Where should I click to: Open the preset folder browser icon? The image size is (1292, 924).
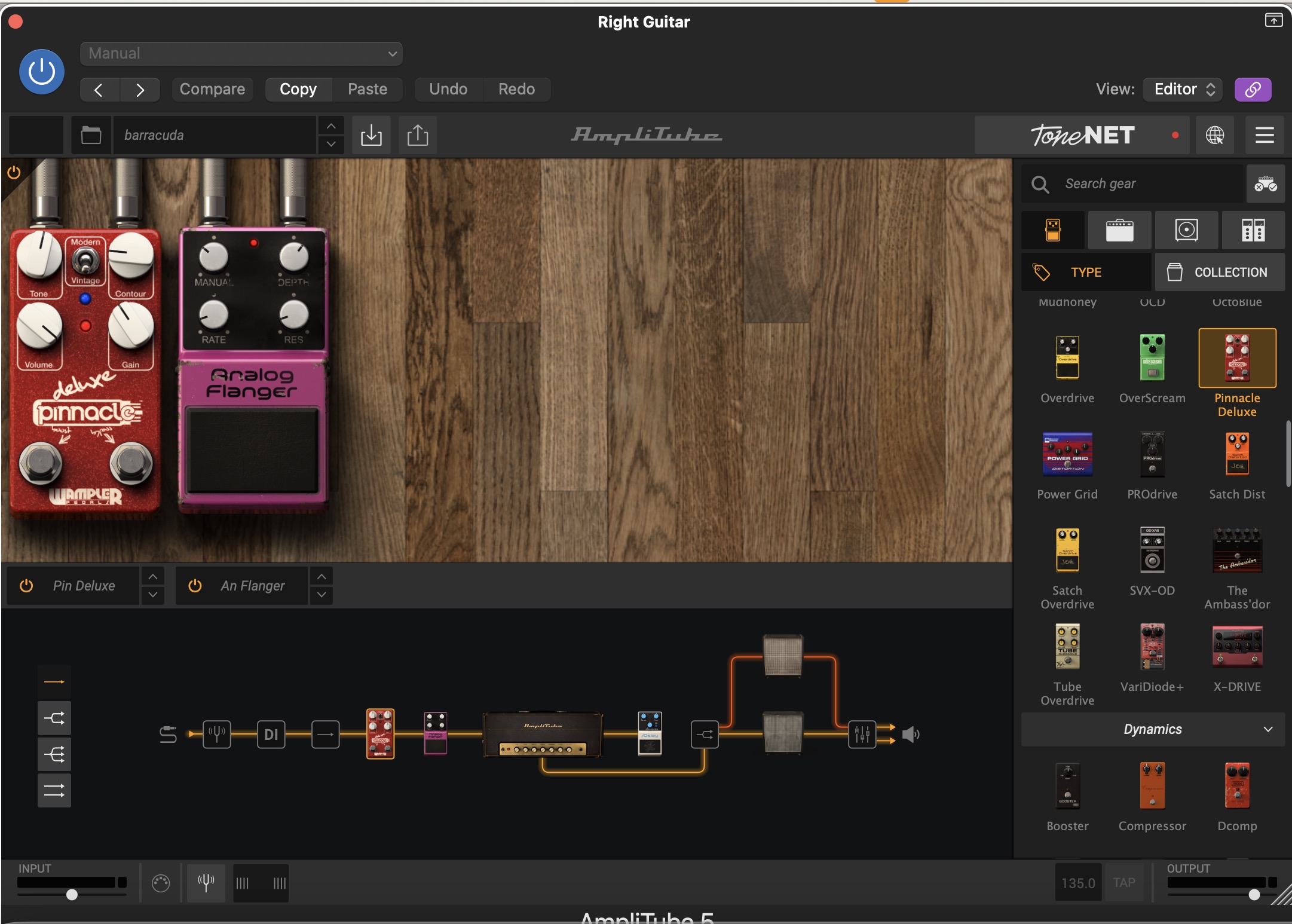point(91,135)
